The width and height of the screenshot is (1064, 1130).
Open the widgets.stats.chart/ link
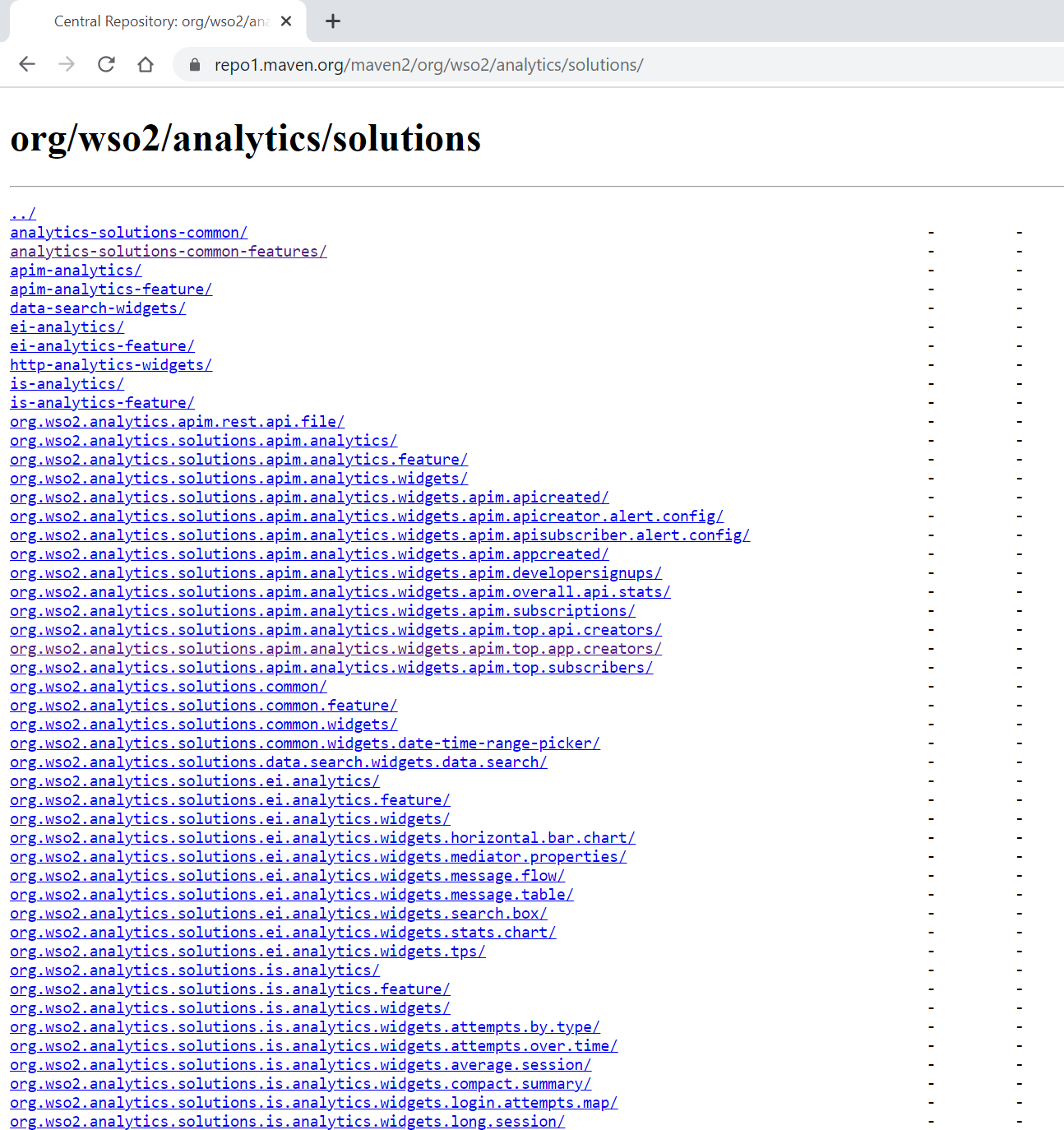point(283,933)
